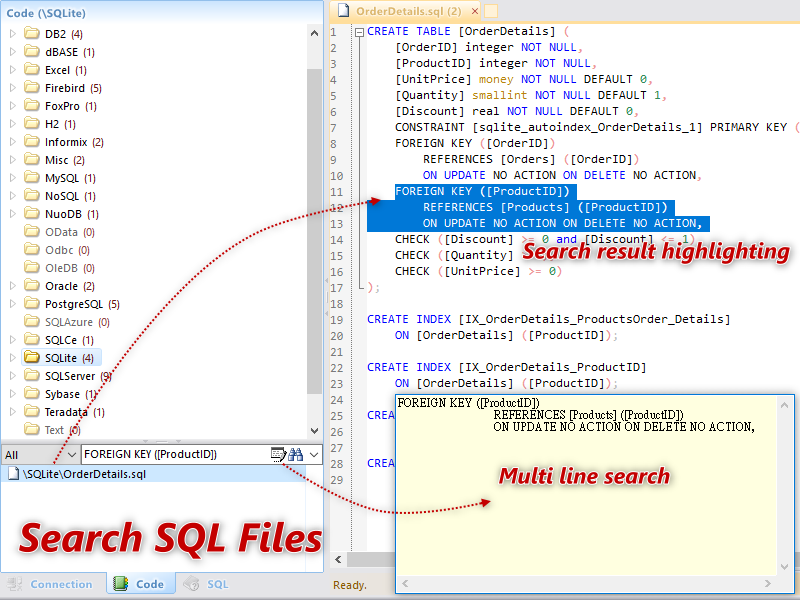Click the Code (\SQLite) panel header
This screenshot has height=600, width=800.
(x=161, y=12)
